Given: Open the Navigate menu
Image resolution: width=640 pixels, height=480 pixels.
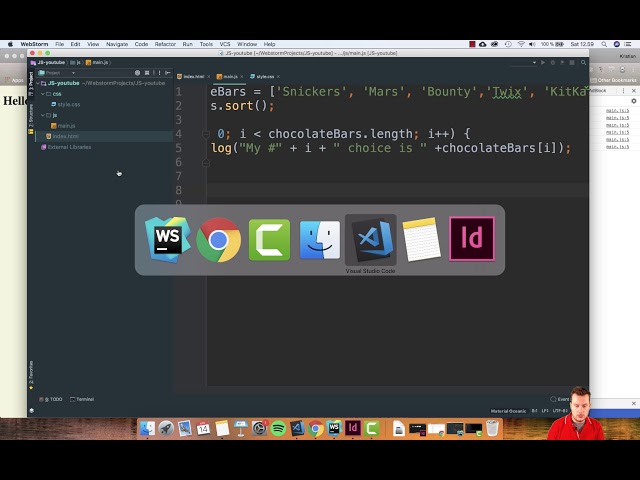Looking at the screenshot, I should pos(117,44).
